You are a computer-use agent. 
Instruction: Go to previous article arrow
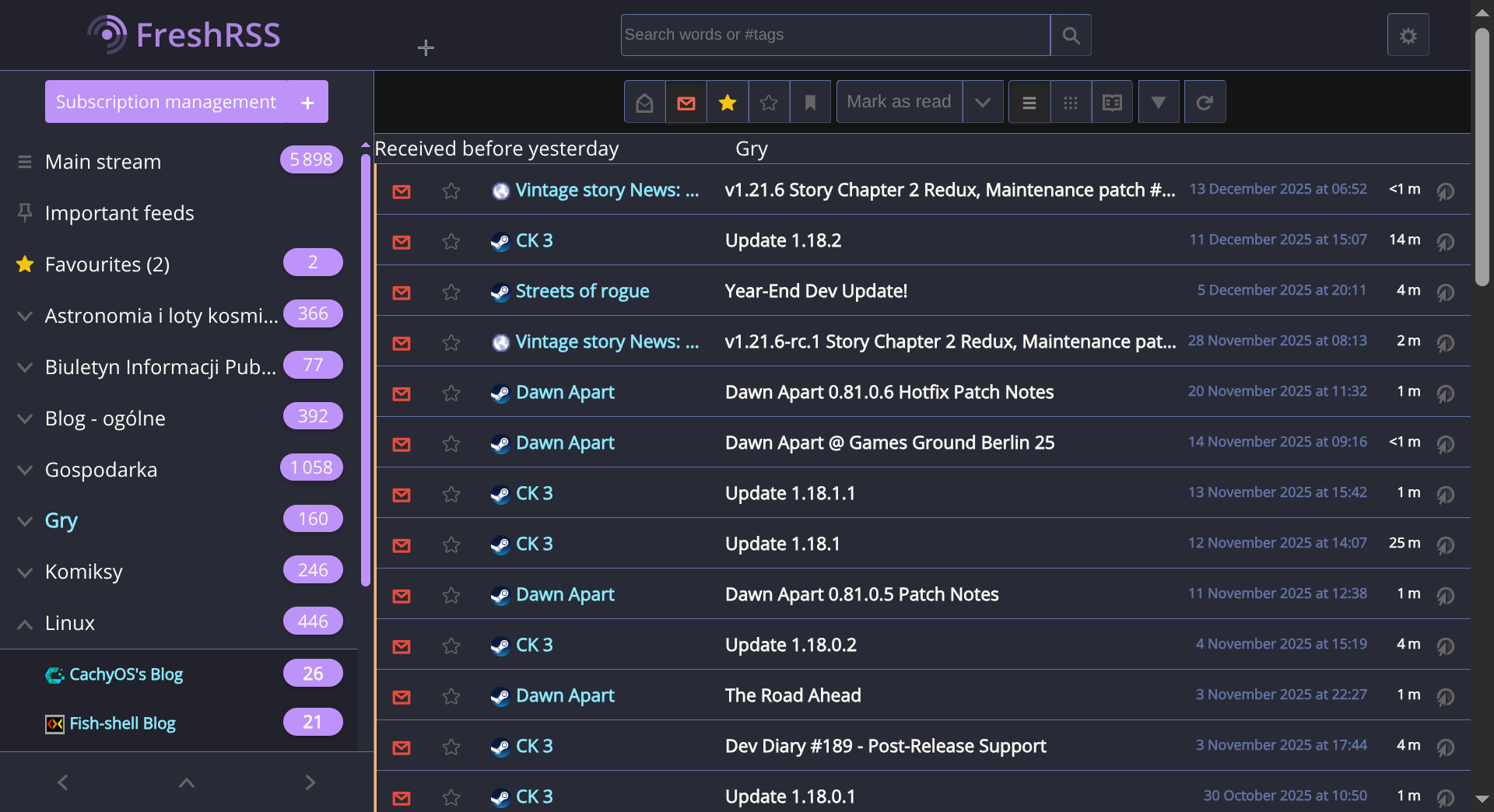tap(63, 782)
